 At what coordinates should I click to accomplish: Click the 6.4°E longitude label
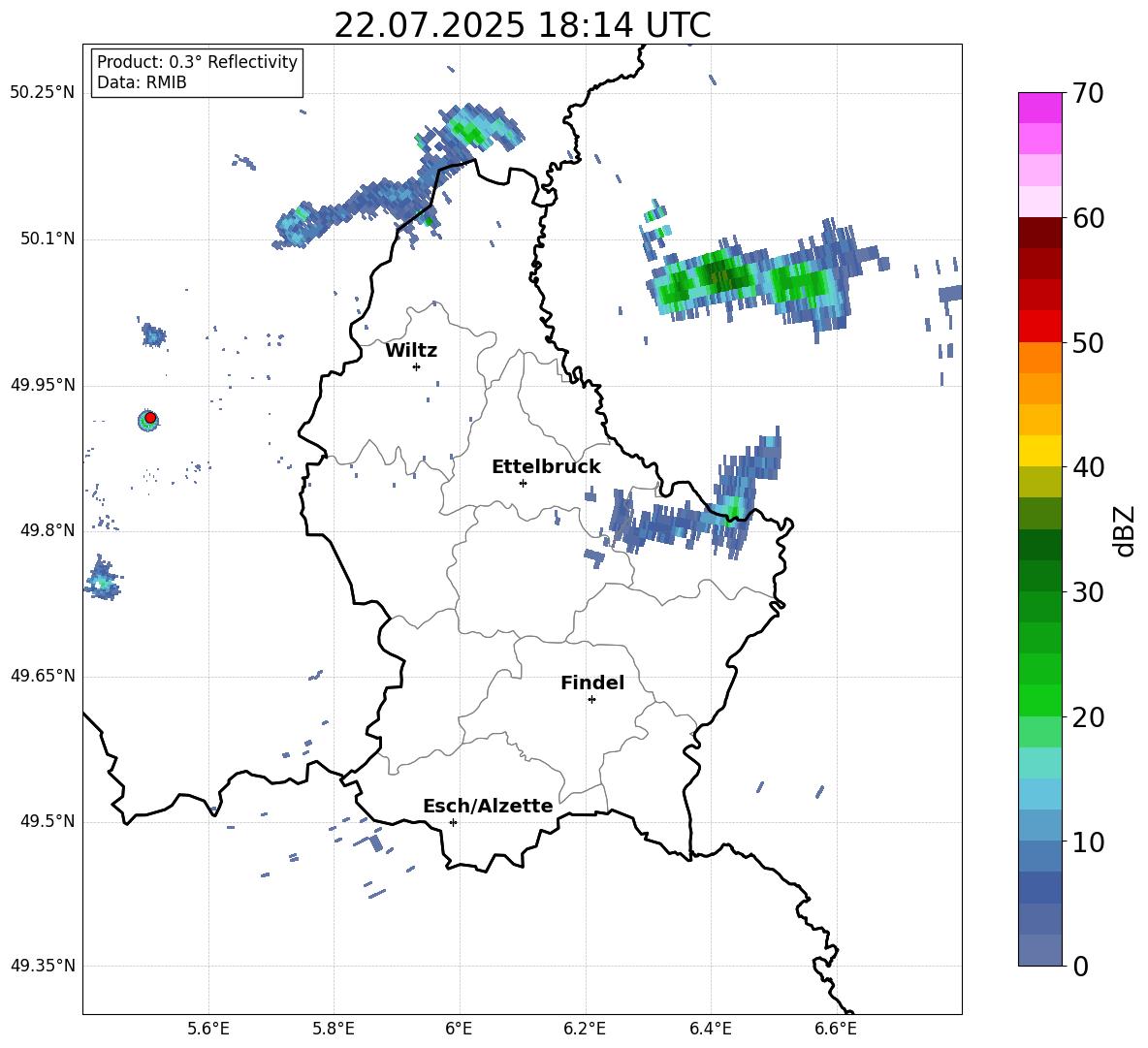[710, 1029]
